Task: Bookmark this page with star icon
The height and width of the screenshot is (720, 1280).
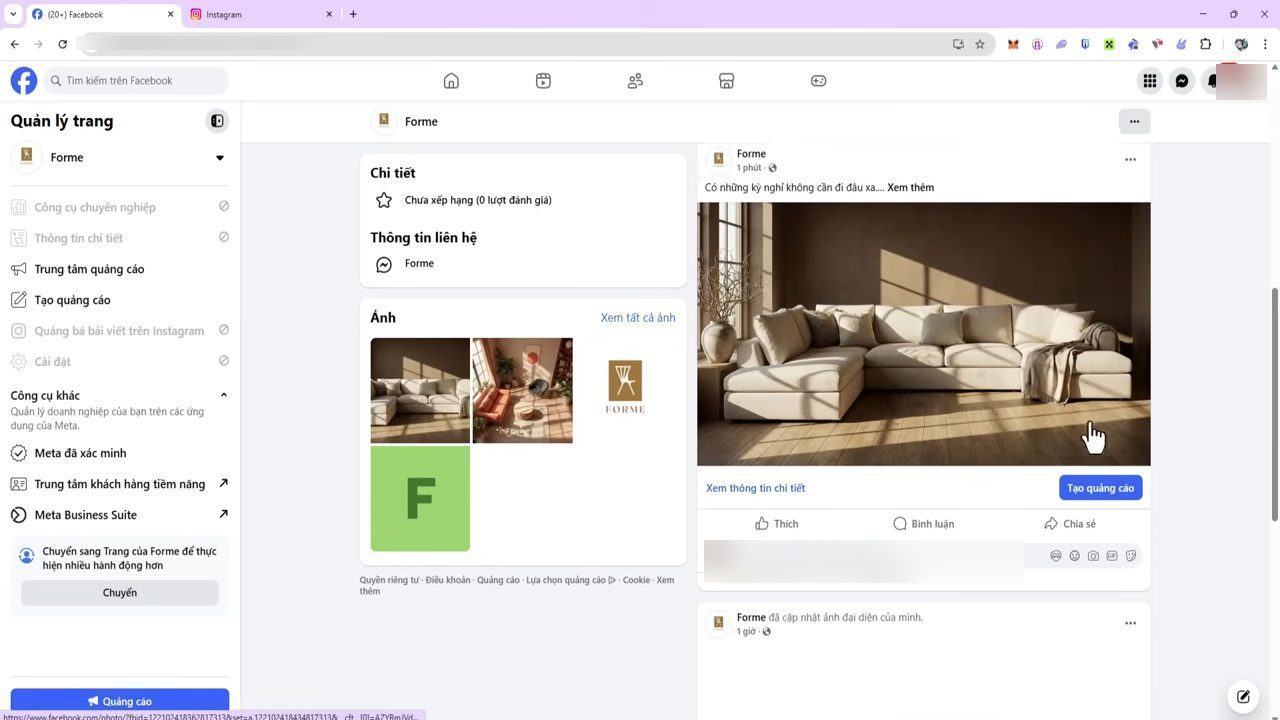Action: (x=980, y=44)
